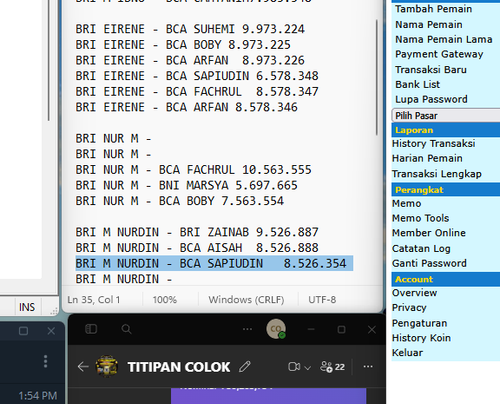Screen dimensions: 500x404
Task: Click line BRI EIRENE - BCA SUHEMI 9.973.224
Action: click(x=190, y=29)
